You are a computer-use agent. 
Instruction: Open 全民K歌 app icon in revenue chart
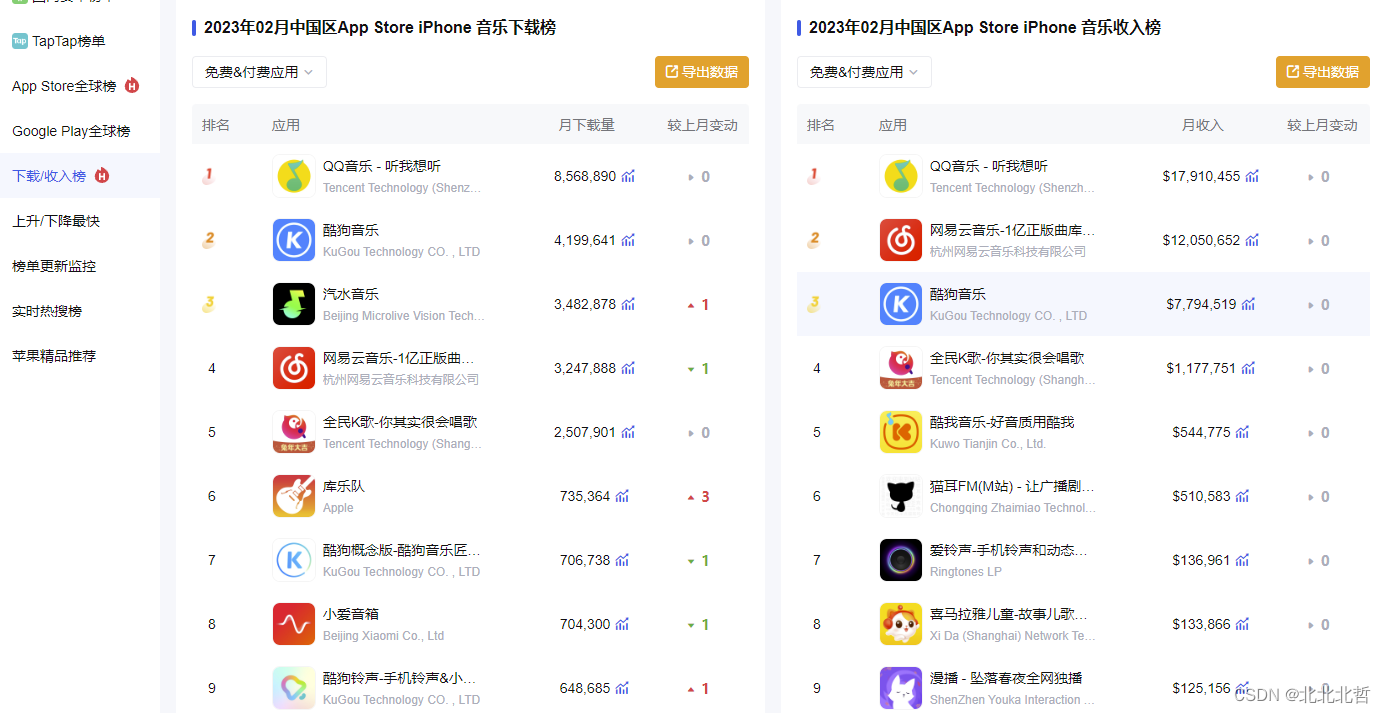coord(901,368)
